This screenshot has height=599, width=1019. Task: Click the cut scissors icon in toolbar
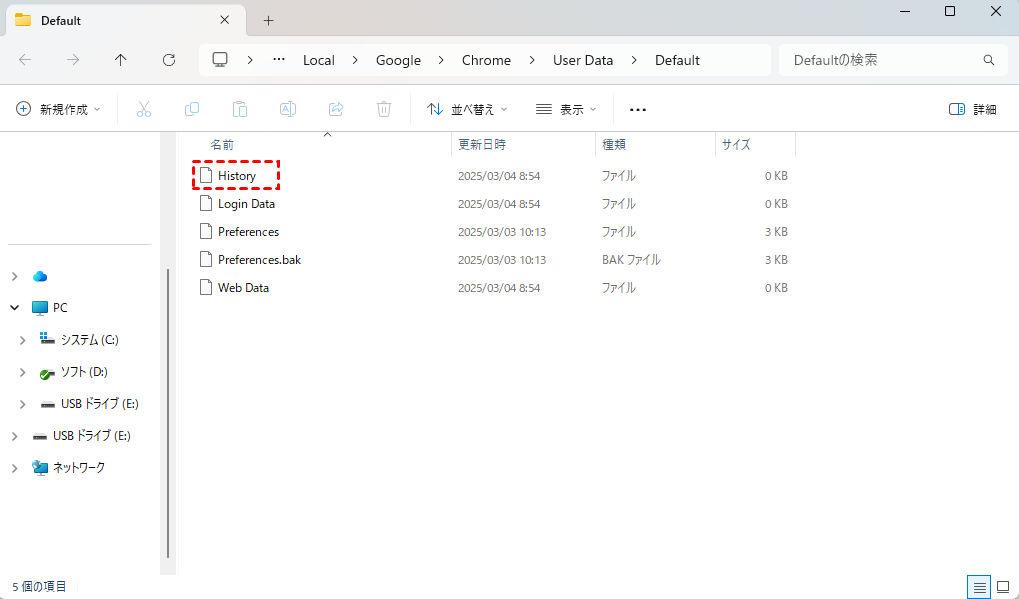tap(144, 109)
